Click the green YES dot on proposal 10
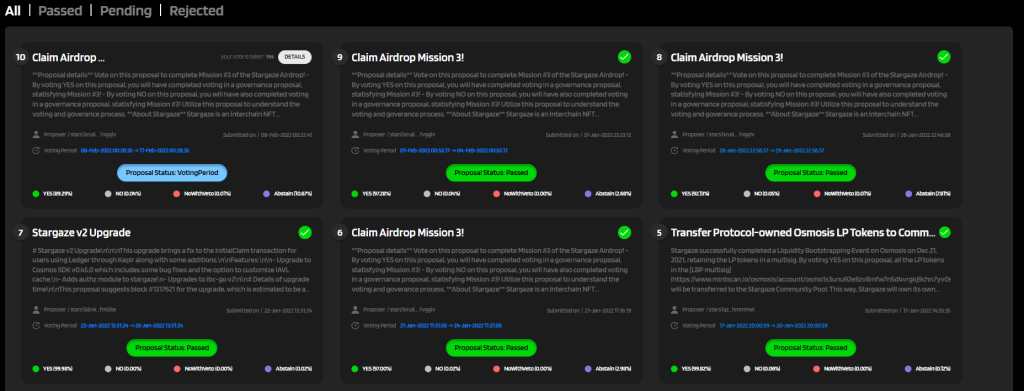The image size is (1024, 391). (x=35, y=194)
